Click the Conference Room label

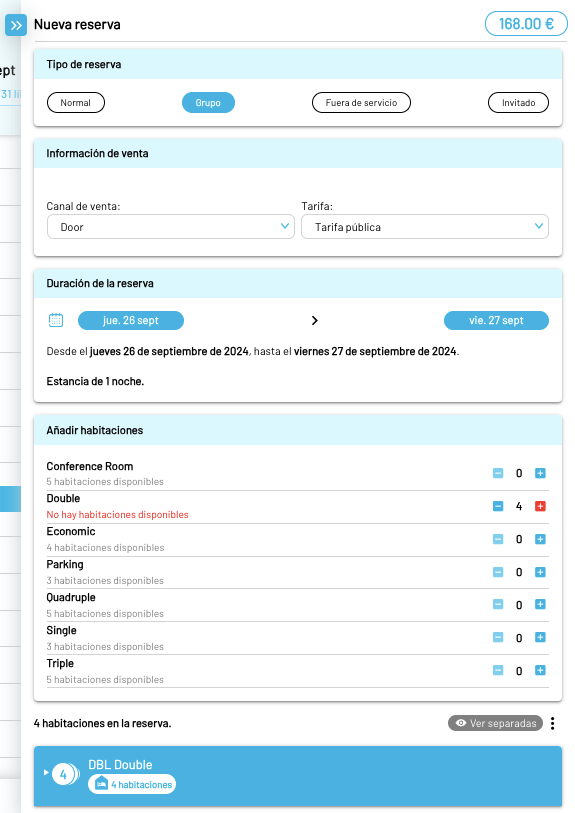click(x=90, y=466)
